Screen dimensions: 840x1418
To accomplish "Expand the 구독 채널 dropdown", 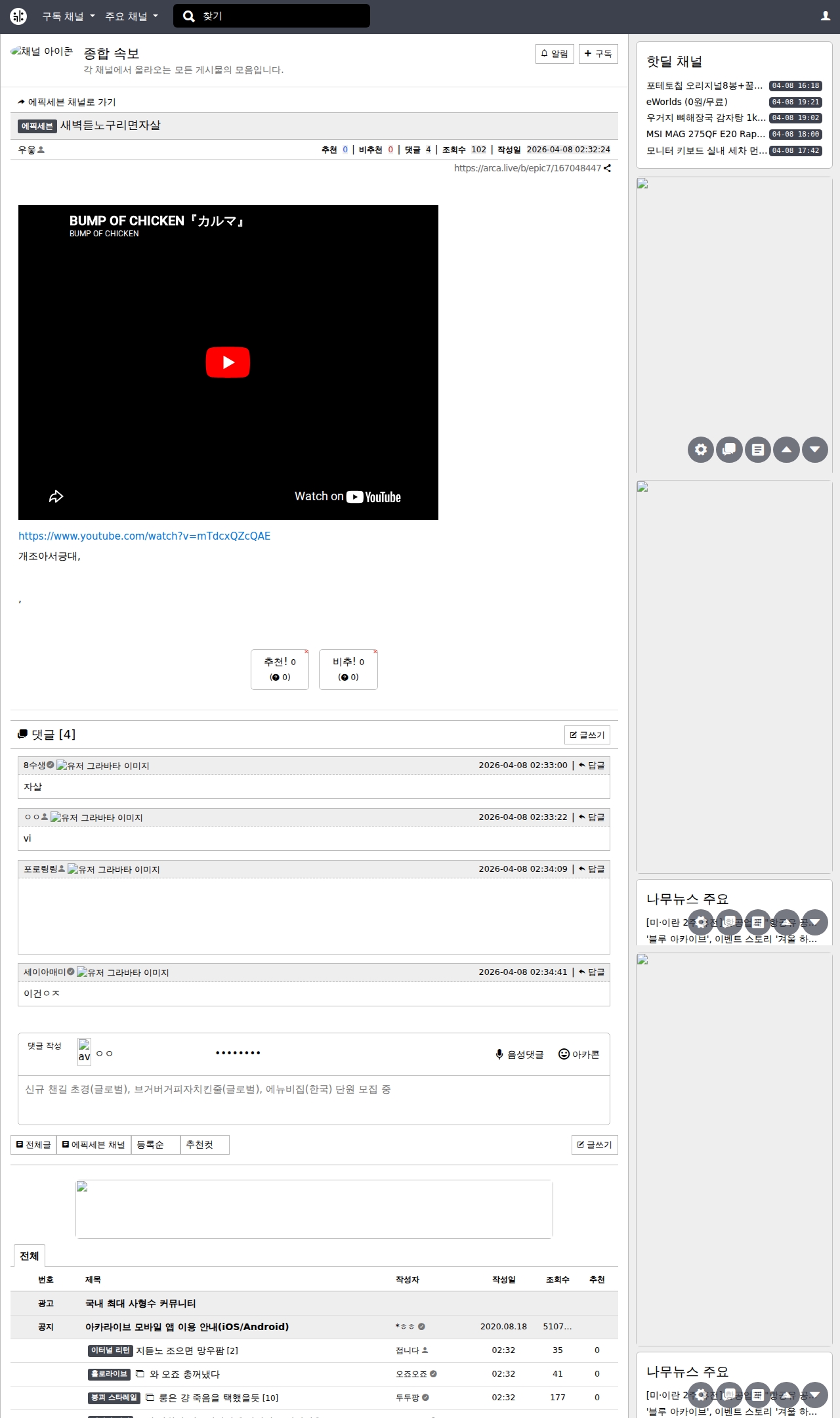I will (x=69, y=16).
